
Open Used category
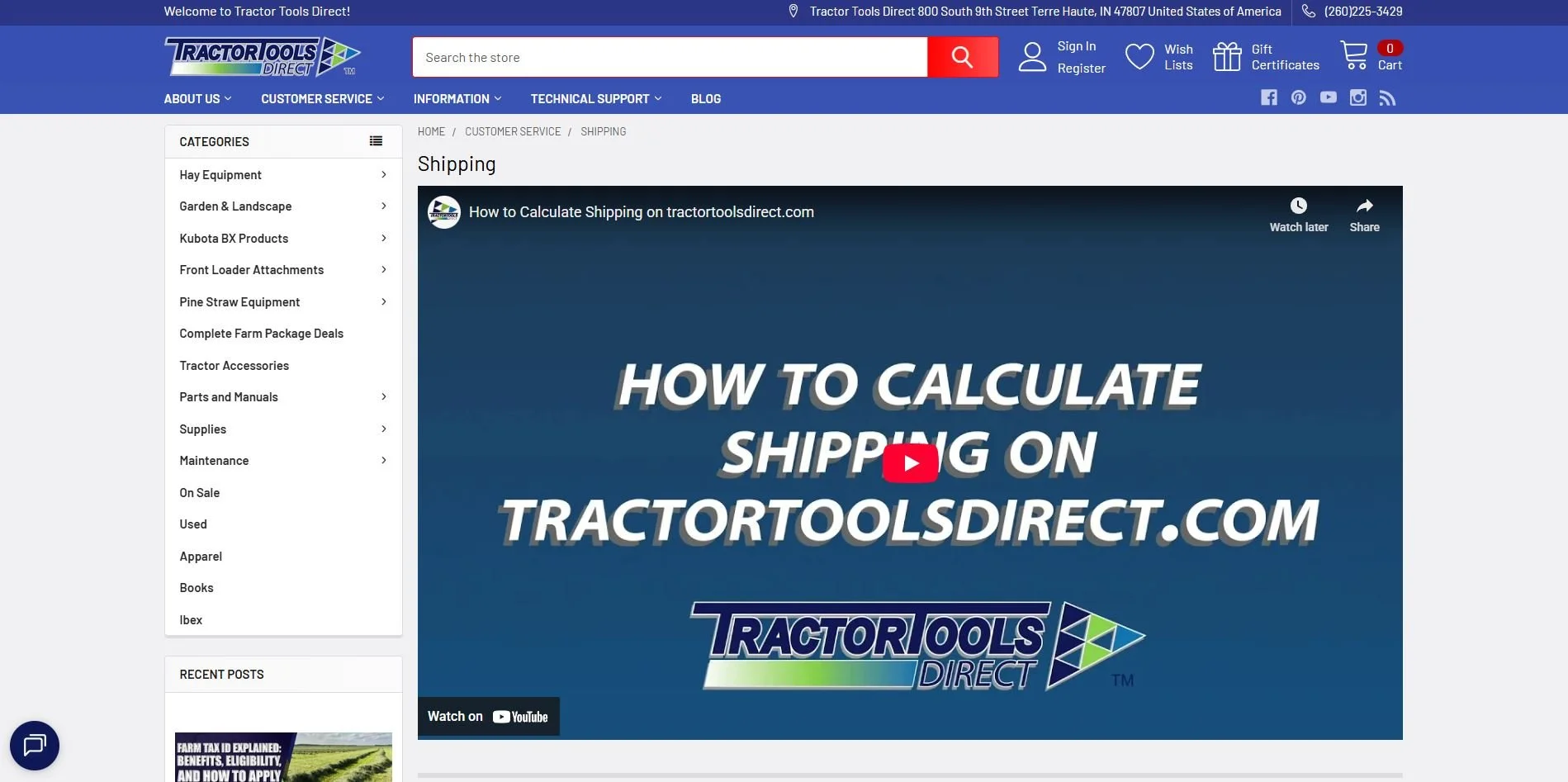(x=193, y=524)
